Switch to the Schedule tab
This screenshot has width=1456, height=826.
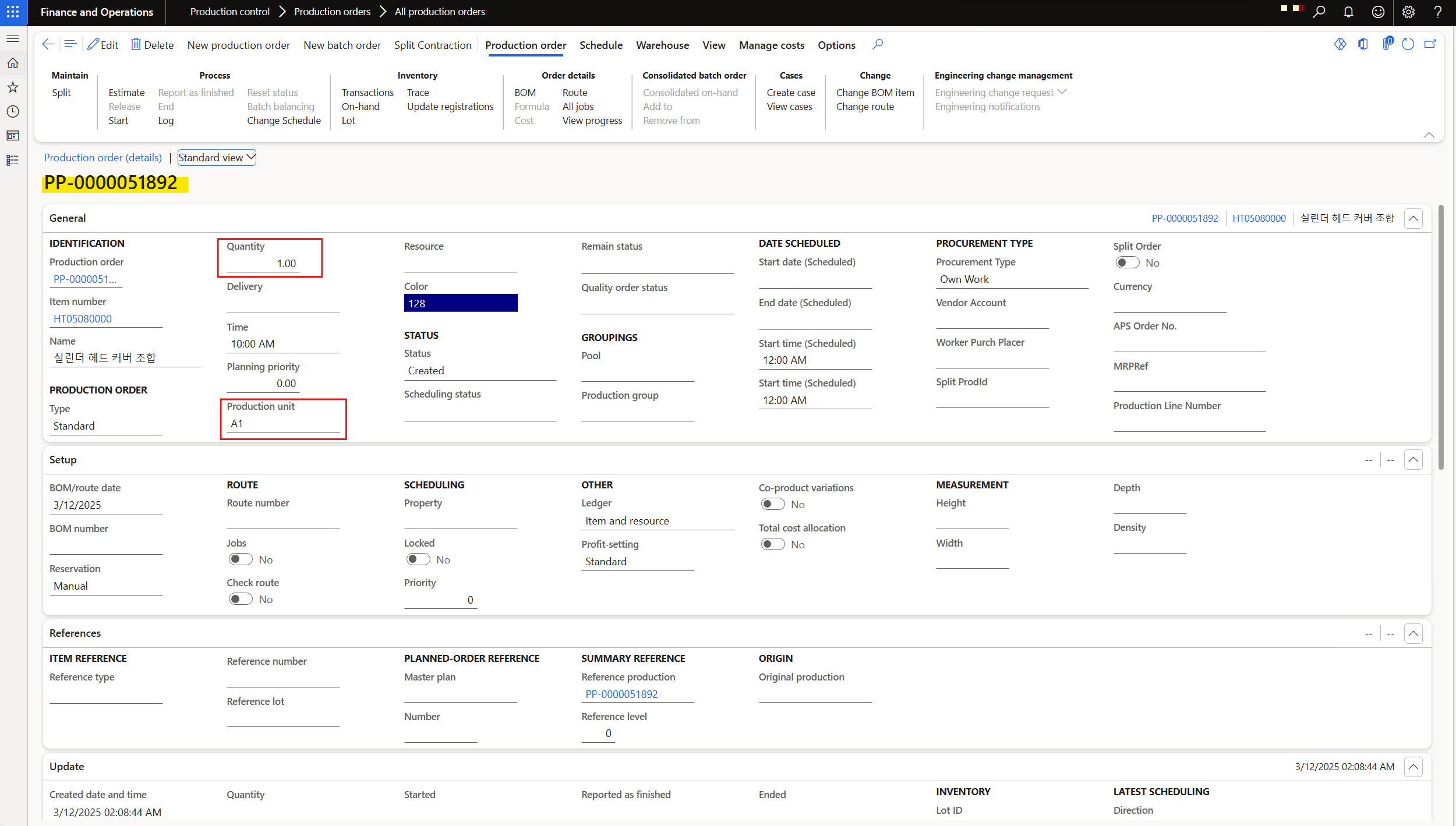pyautogui.click(x=600, y=45)
